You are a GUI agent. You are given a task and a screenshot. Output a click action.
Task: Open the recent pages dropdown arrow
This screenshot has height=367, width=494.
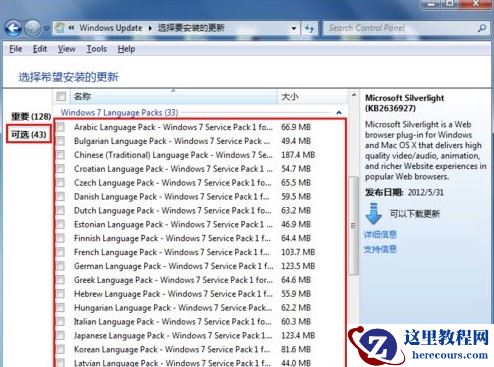46,29
